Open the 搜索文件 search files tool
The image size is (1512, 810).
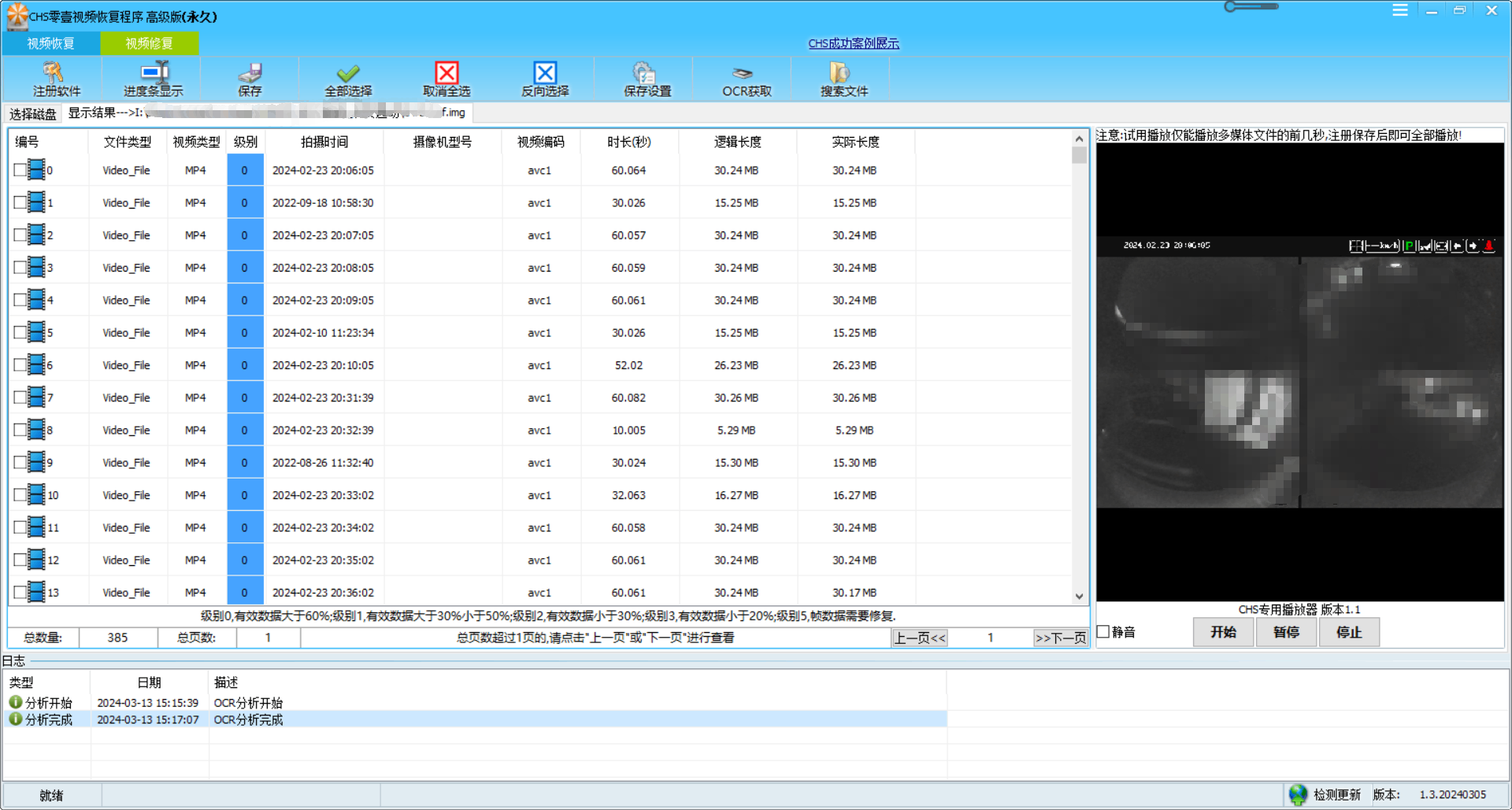[x=844, y=79]
